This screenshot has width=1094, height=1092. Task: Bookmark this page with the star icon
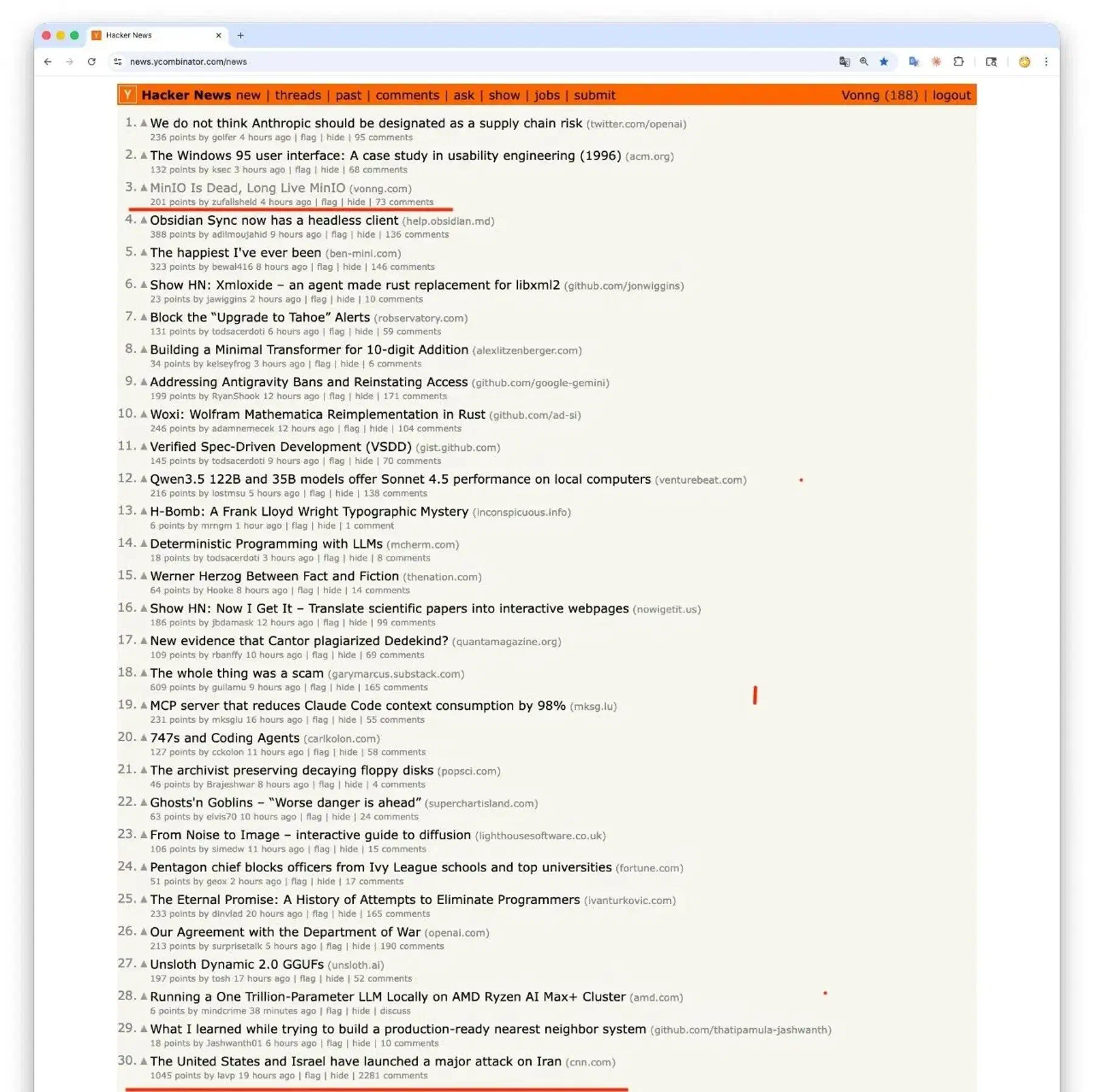884,61
